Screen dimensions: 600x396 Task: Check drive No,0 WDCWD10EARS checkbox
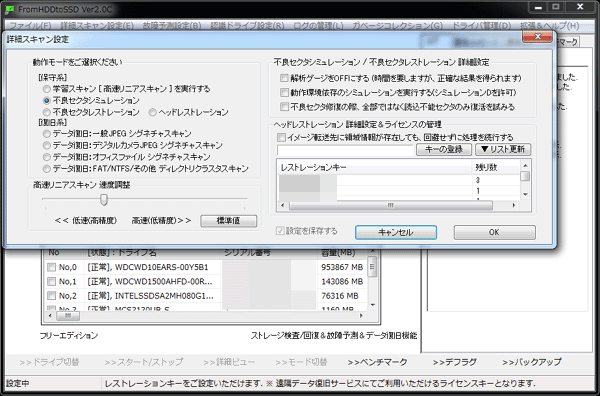pyautogui.click(x=51, y=267)
